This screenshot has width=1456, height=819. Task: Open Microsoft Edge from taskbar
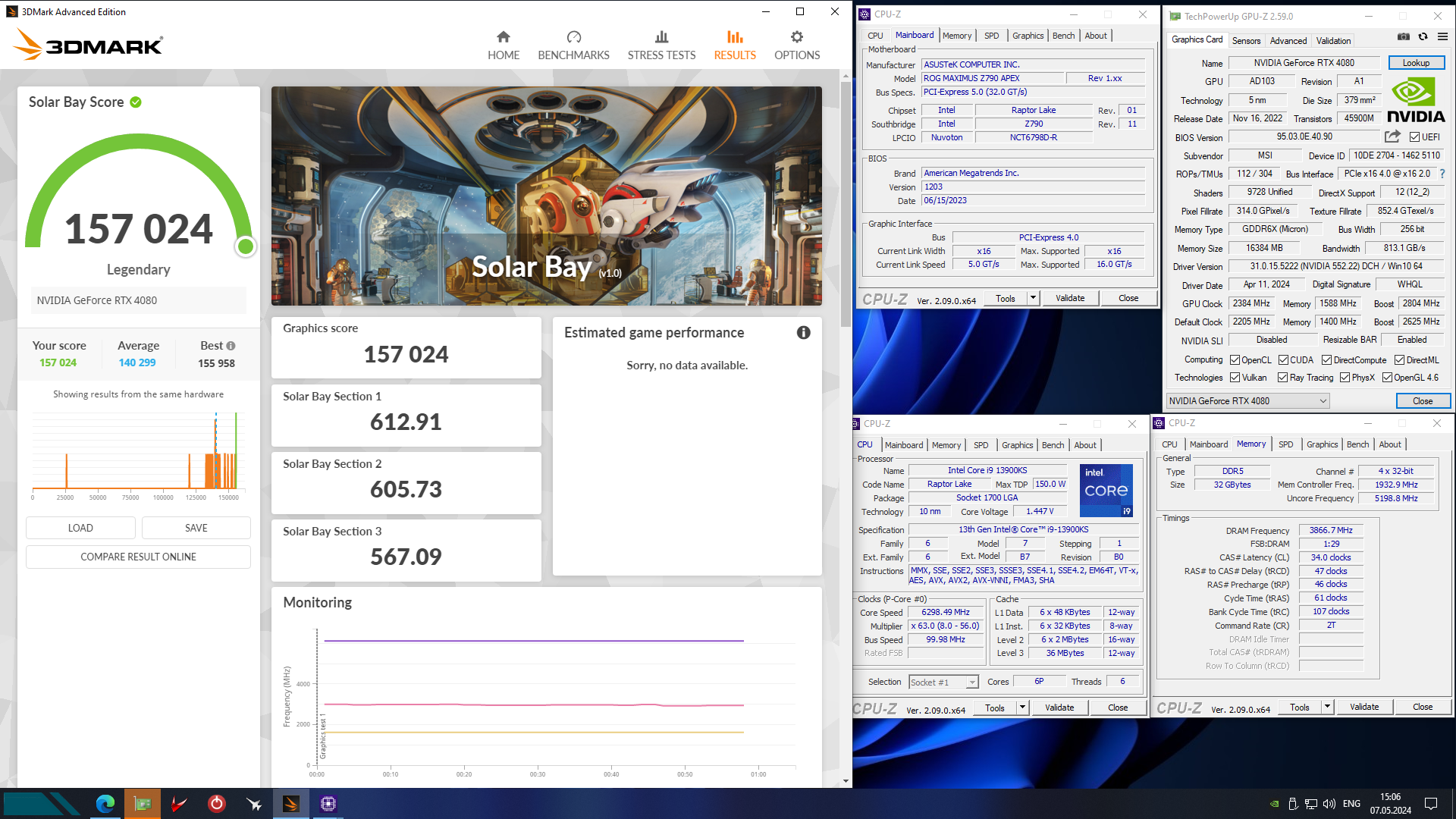click(x=105, y=804)
